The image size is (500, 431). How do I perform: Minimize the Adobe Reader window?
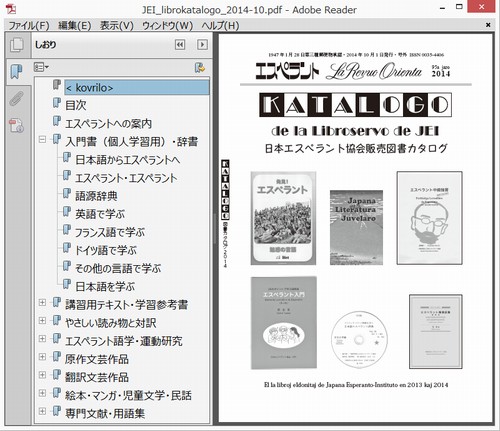(x=443, y=8)
